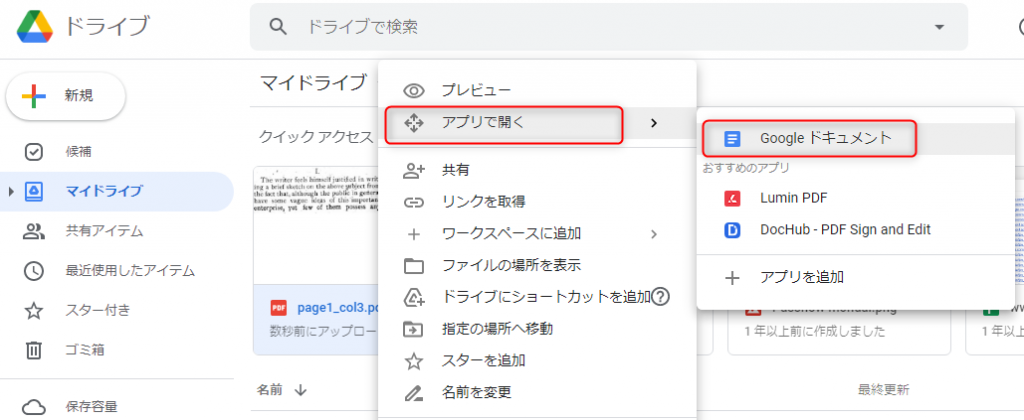Select Share (共有) in context menu
1024x420 pixels.
(456, 171)
